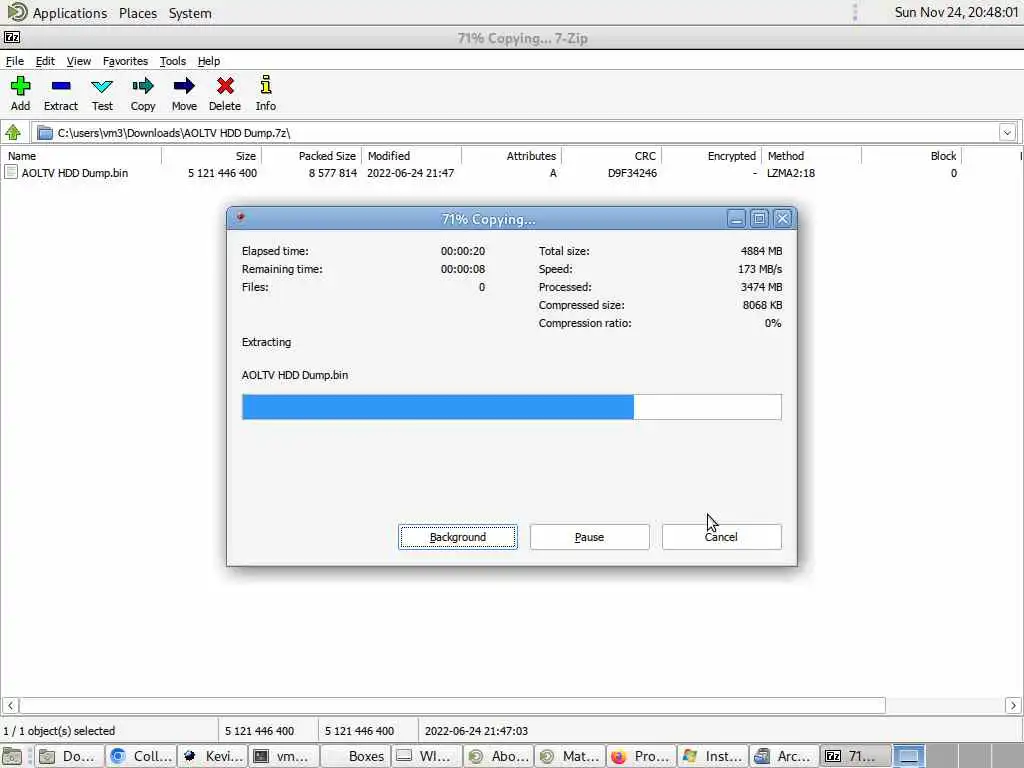The width and height of the screenshot is (1024, 768).
Task: Open the address bar path dropdown
Action: click(x=1007, y=133)
